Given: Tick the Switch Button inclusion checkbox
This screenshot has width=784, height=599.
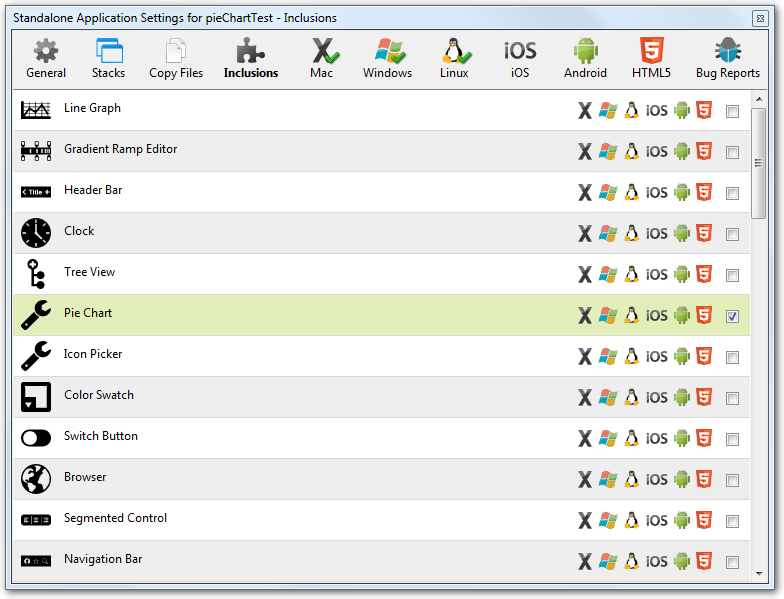Looking at the screenshot, I should (733, 439).
